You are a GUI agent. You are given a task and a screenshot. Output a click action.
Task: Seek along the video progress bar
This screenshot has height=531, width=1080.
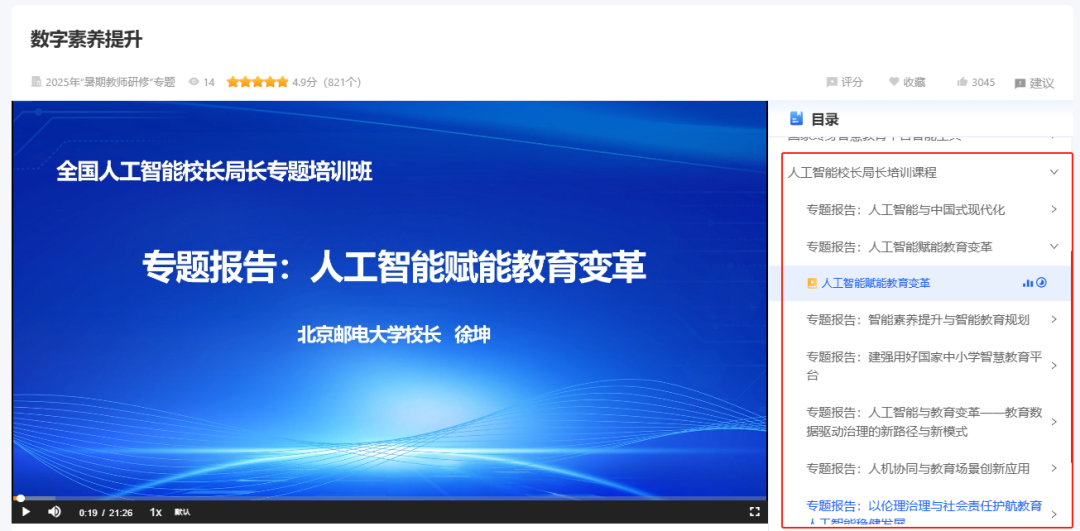click(389, 498)
